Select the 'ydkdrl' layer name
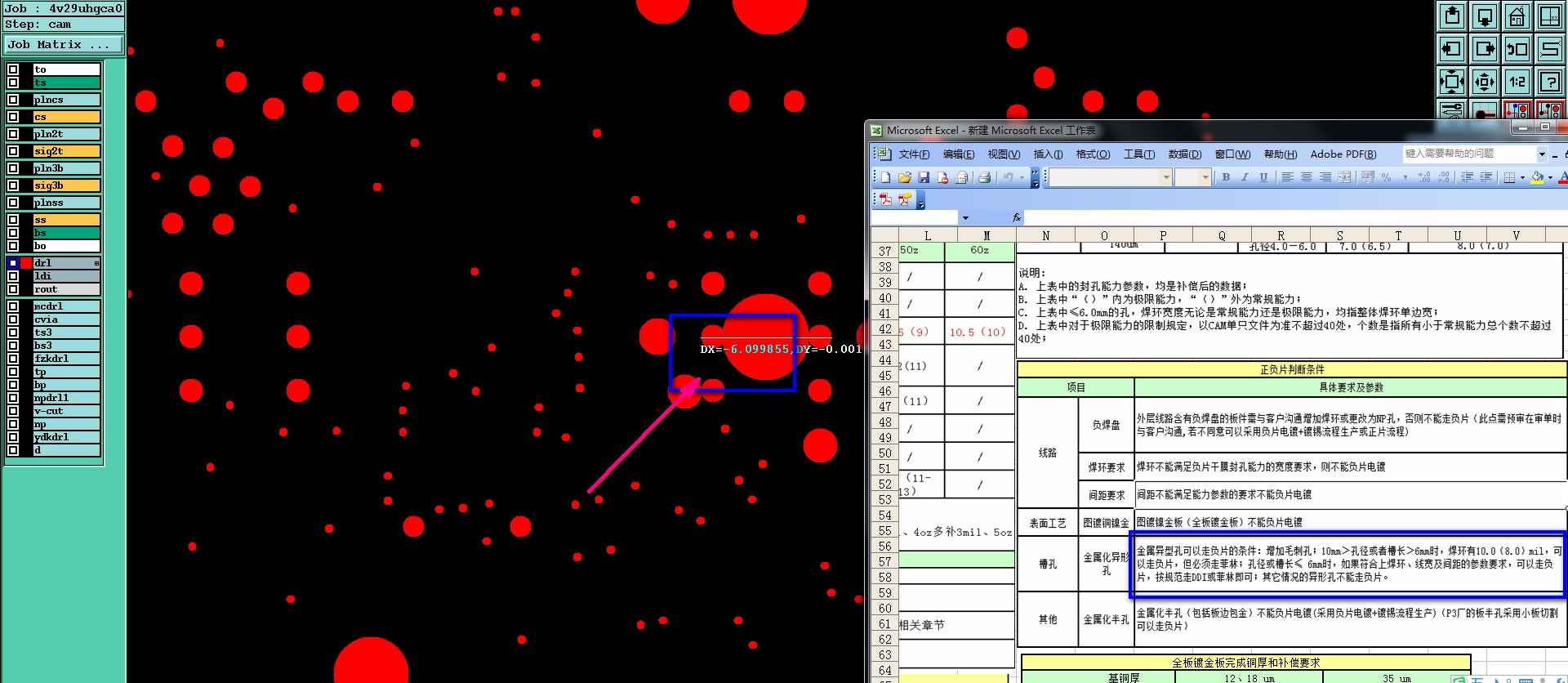 66,437
